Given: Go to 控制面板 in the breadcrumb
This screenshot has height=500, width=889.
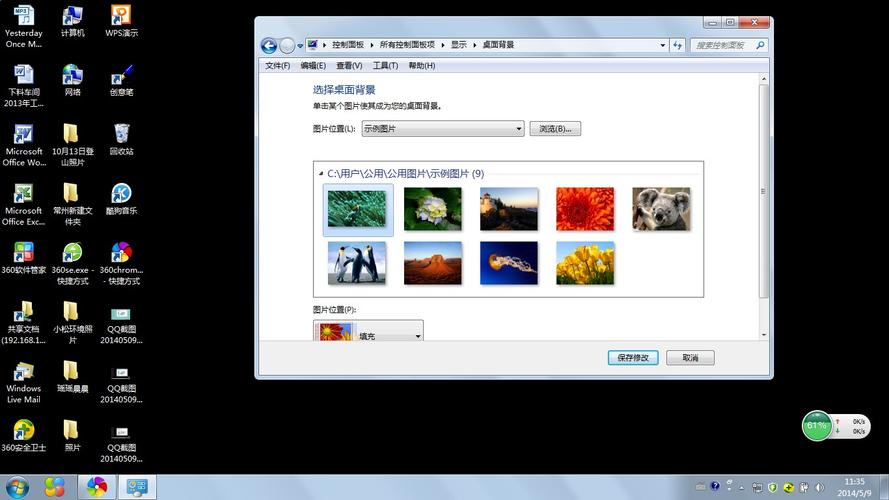Looking at the screenshot, I should point(348,45).
